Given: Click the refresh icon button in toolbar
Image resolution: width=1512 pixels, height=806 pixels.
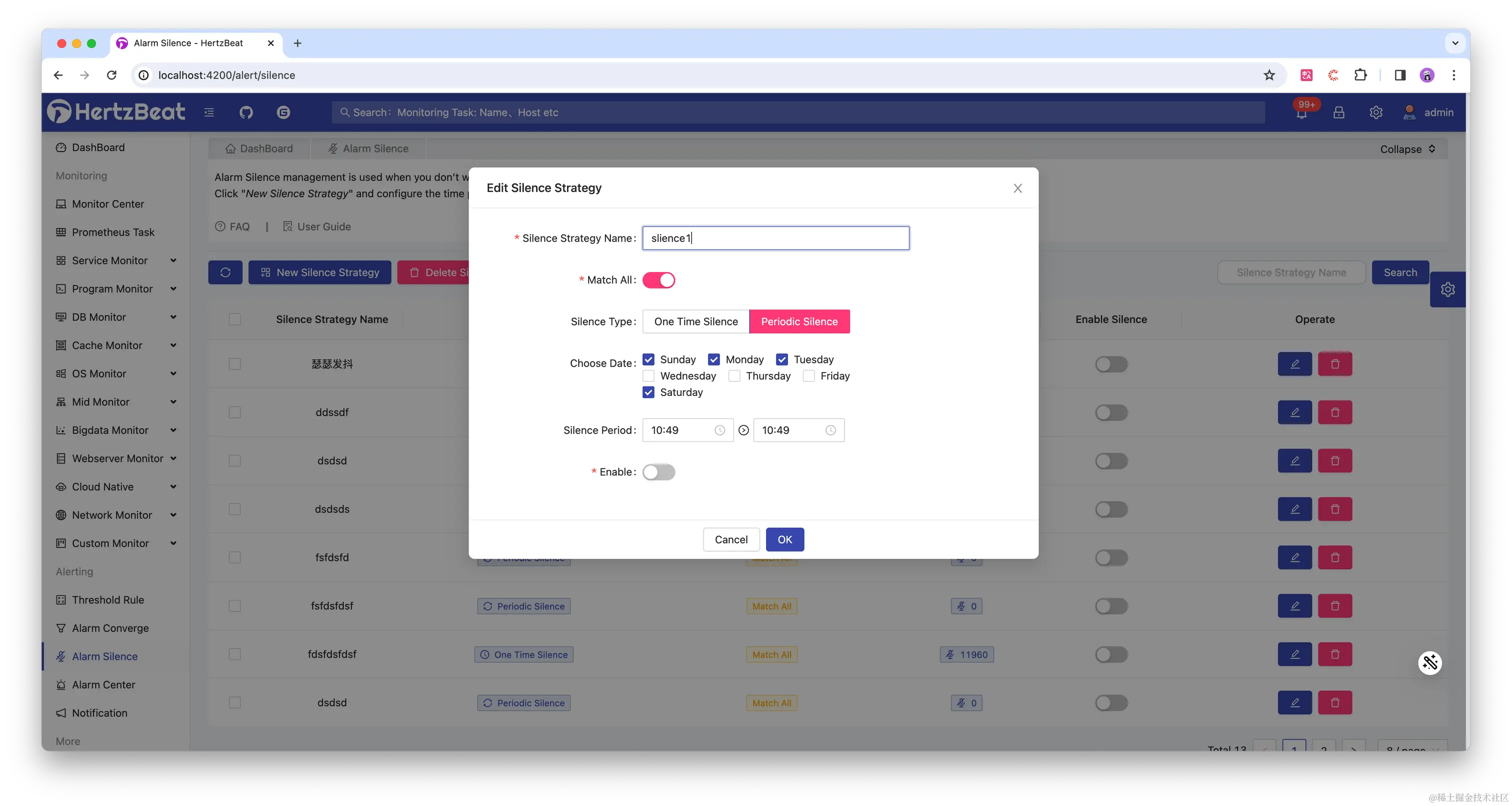Looking at the screenshot, I should [x=225, y=272].
